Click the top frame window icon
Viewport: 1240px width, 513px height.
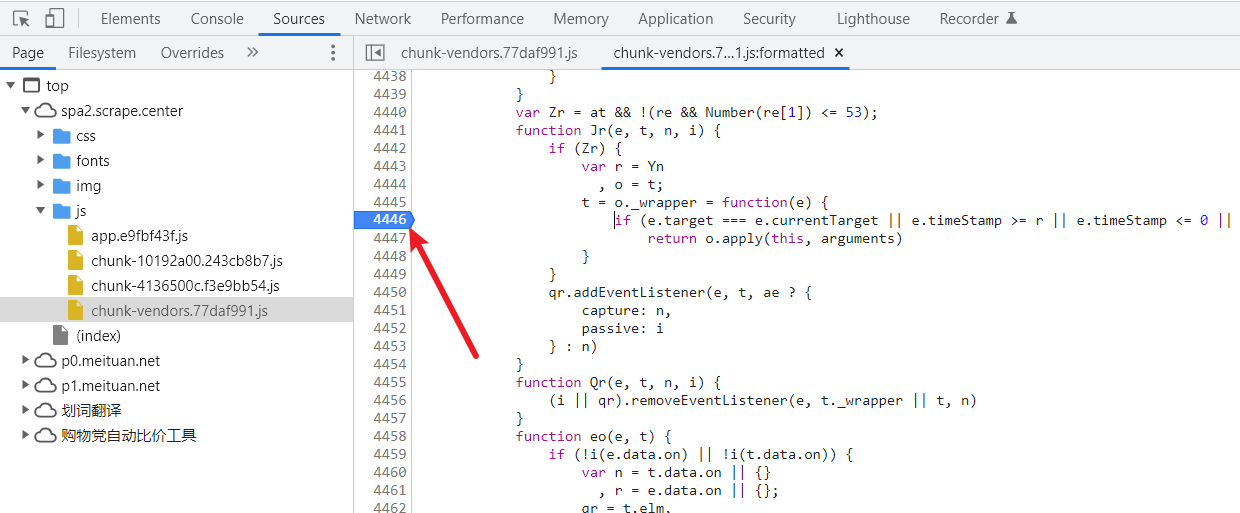31,86
